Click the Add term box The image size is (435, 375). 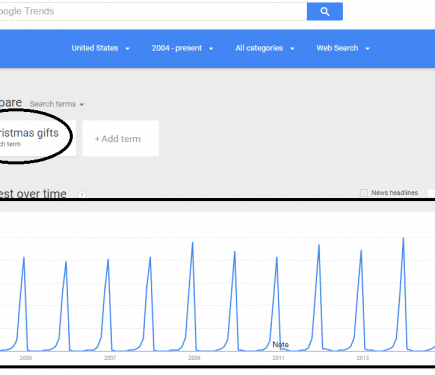(121, 138)
